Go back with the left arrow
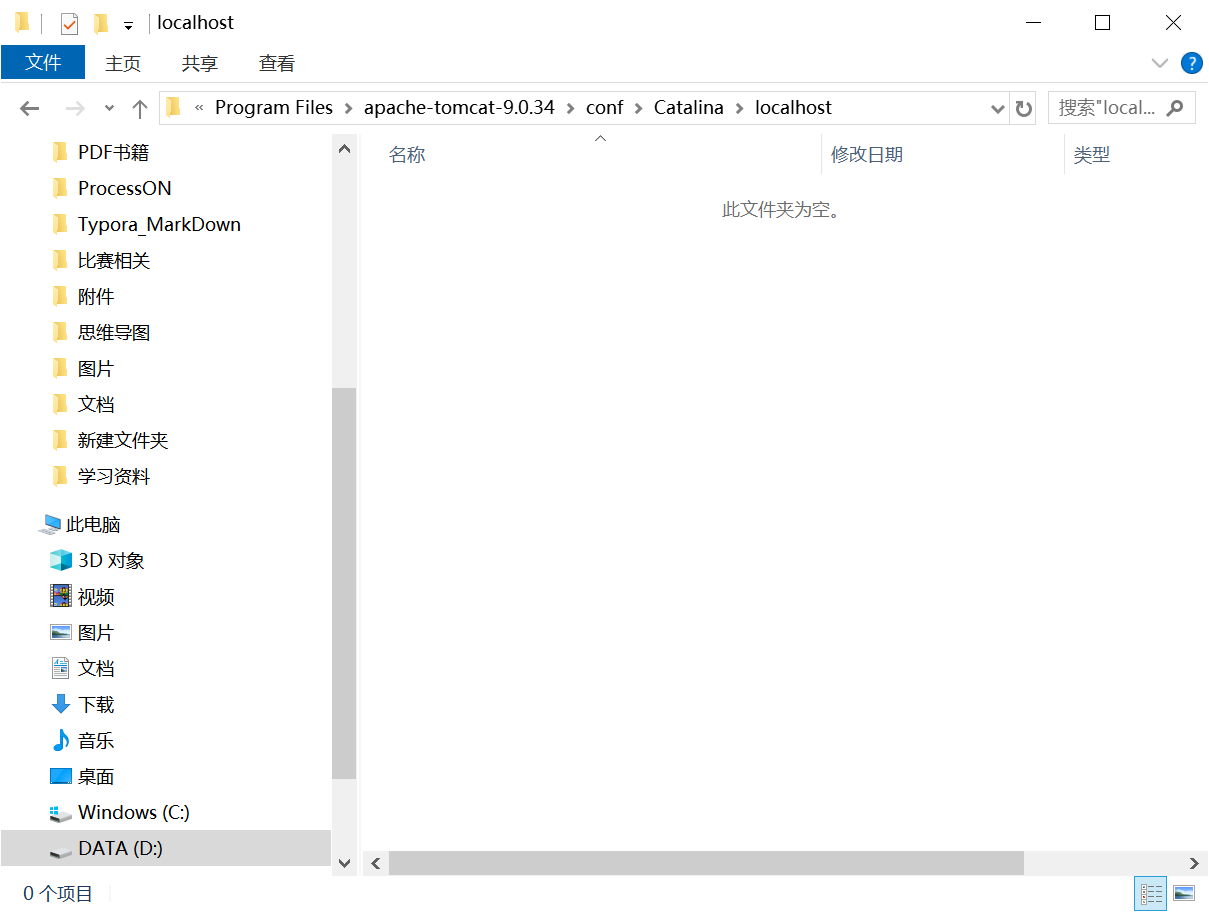Image resolution: width=1209 pixels, height=912 pixels. pyautogui.click(x=30, y=108)
